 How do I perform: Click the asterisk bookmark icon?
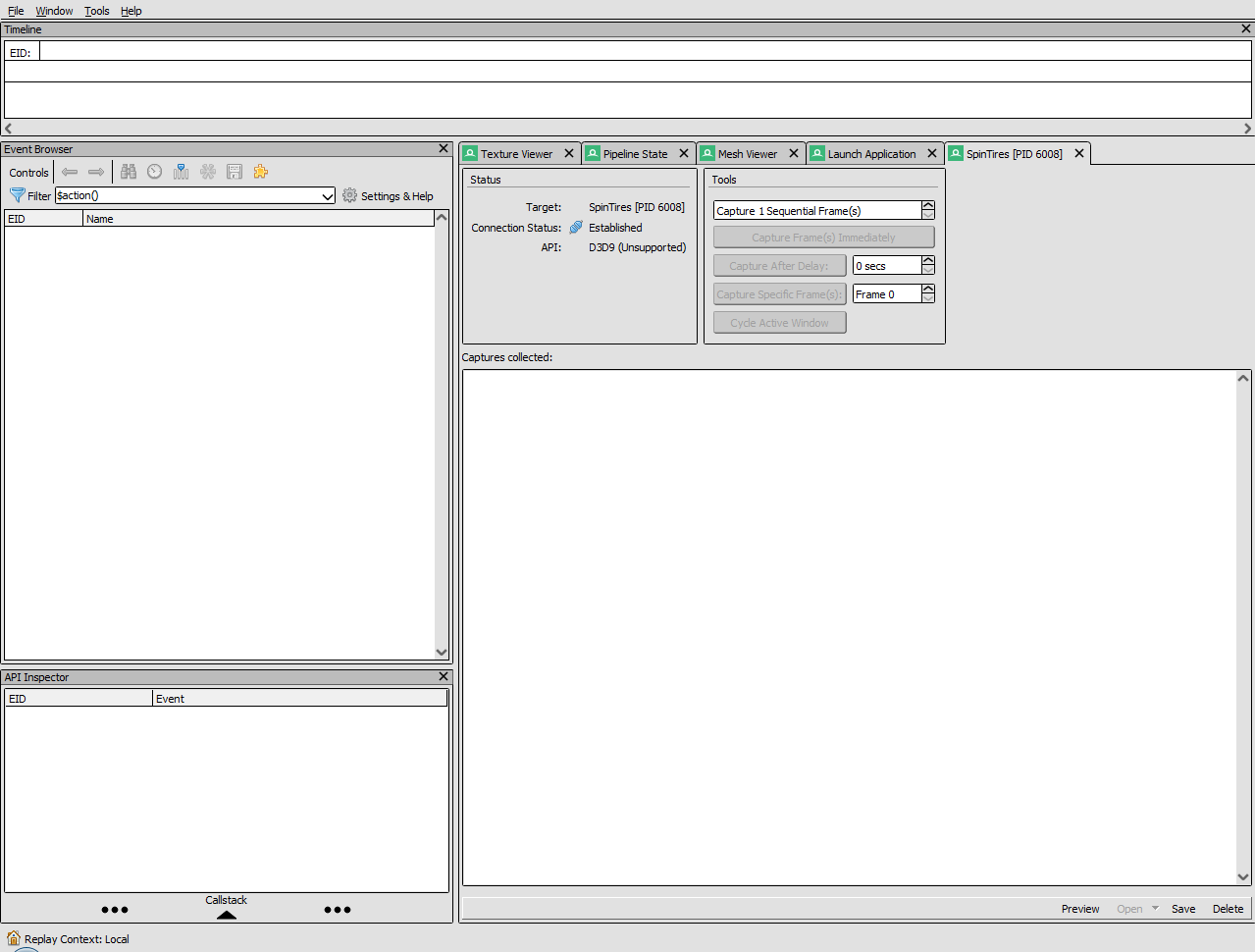coord(208,172)
